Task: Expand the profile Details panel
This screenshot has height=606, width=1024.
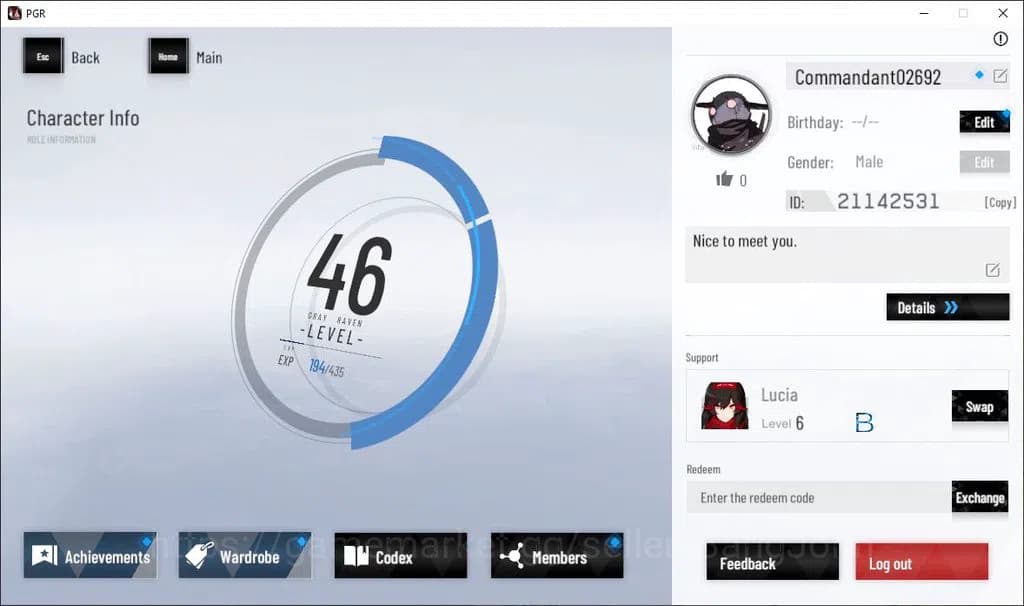Action: (x=947, y=308)
